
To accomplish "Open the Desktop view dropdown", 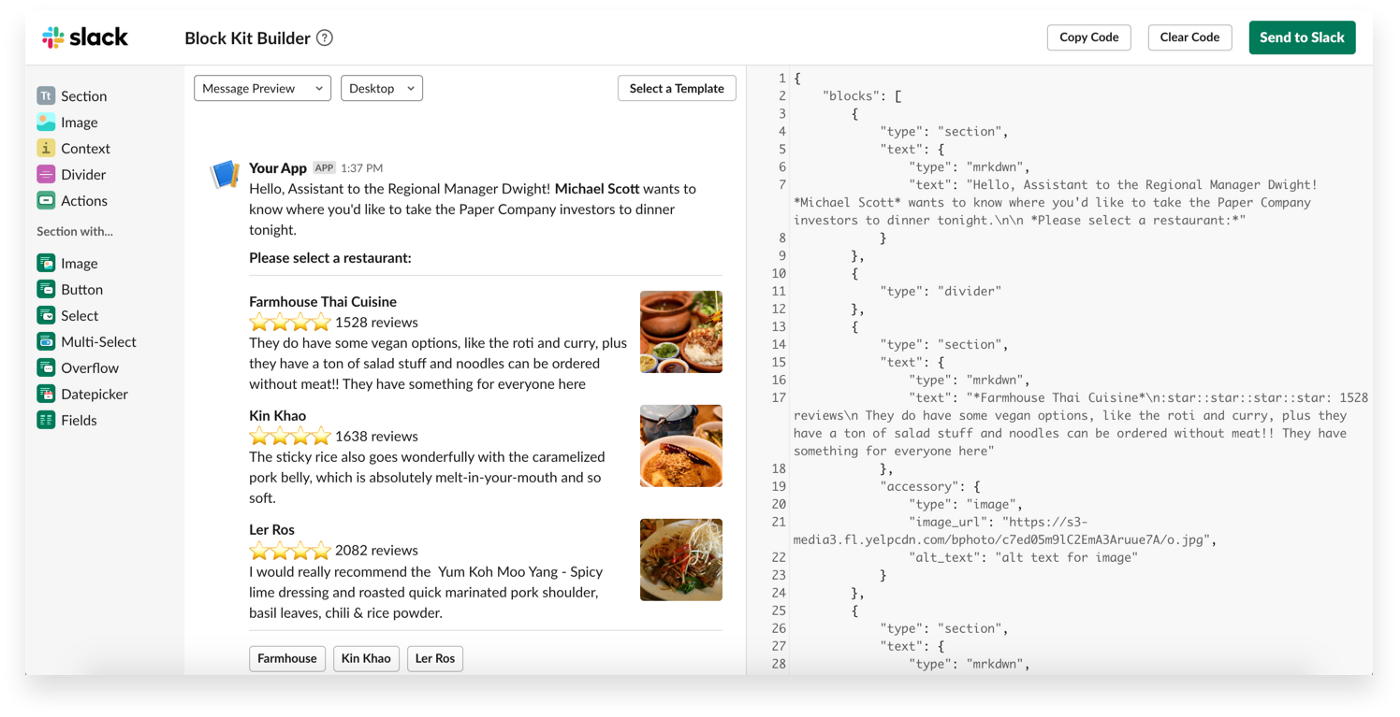I will click(x=381, y=88).
